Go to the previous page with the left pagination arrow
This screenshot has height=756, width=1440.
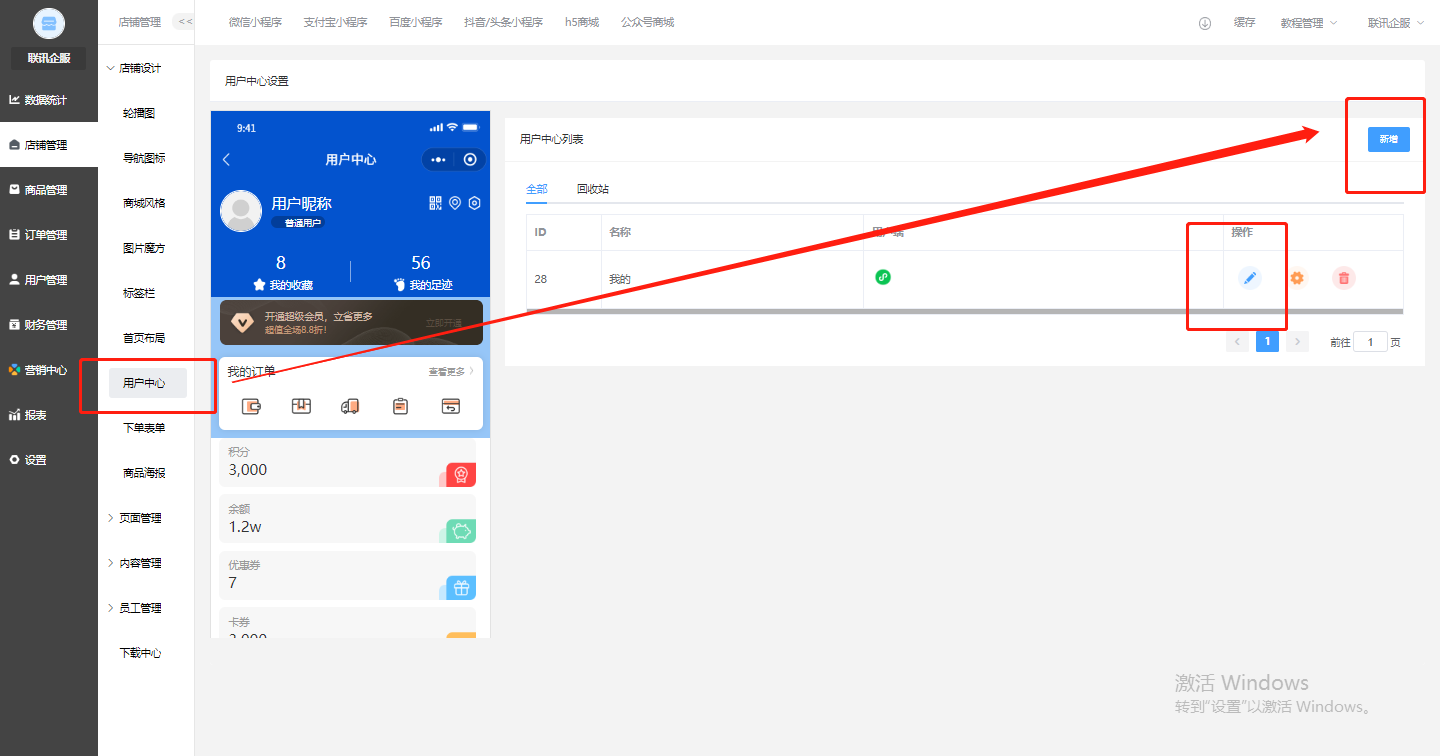tap(1237, 342)
